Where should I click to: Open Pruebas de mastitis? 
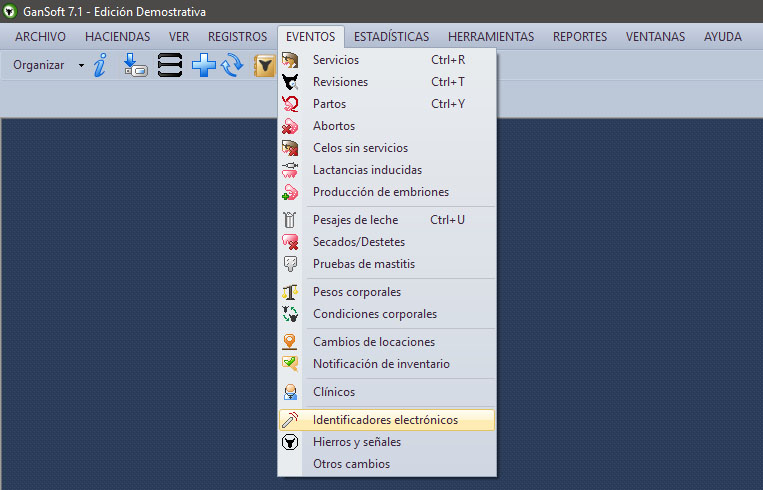pos(387,264)
